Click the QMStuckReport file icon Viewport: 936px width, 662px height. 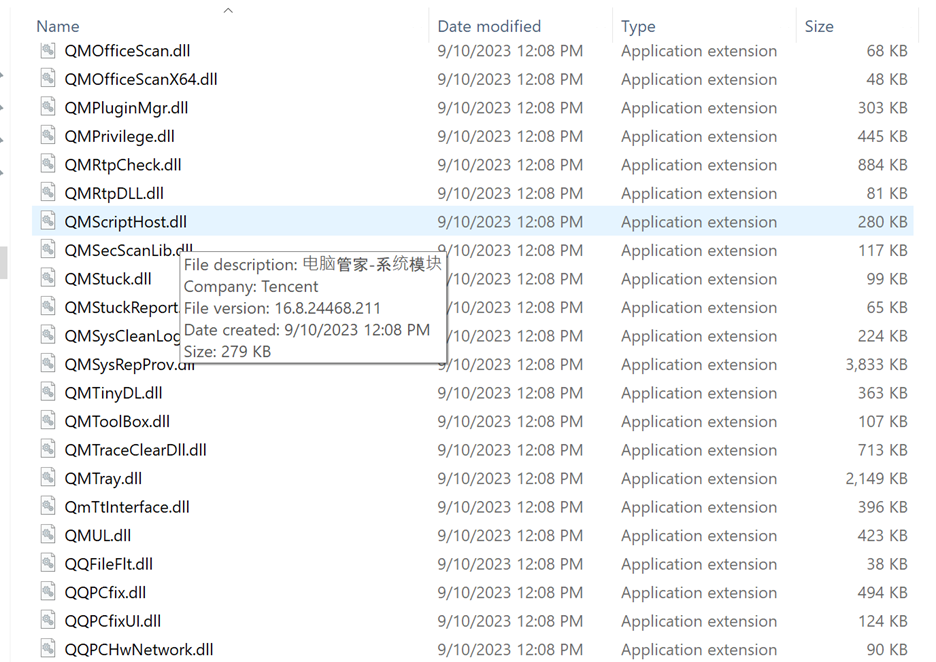[x=48, y=307]
